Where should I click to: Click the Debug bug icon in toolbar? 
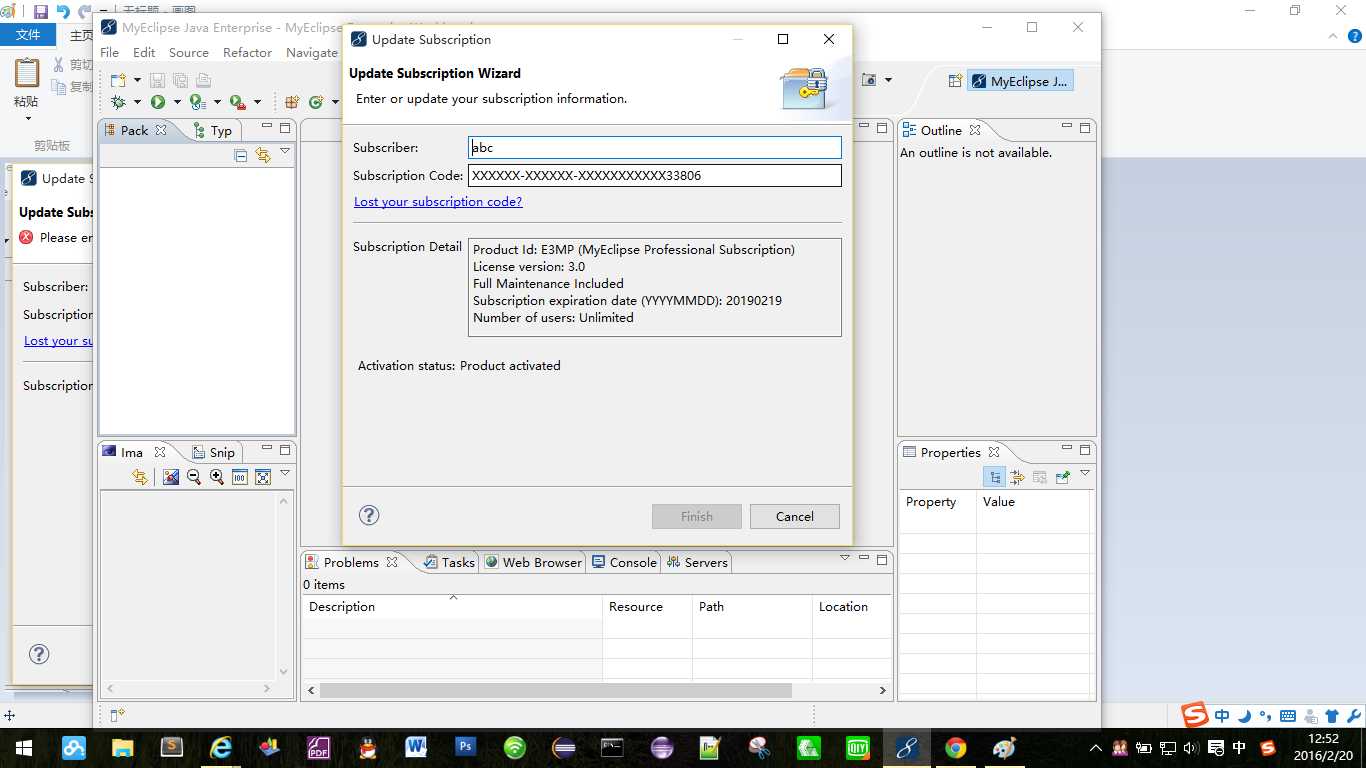pyautogui.click(x=118, y=102)
